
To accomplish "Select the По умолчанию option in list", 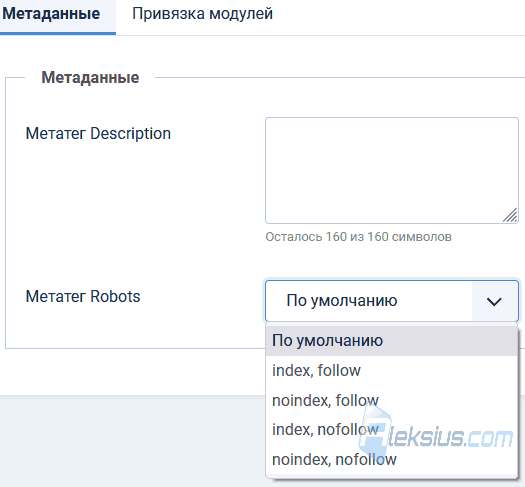I will [x=392, y=341].
